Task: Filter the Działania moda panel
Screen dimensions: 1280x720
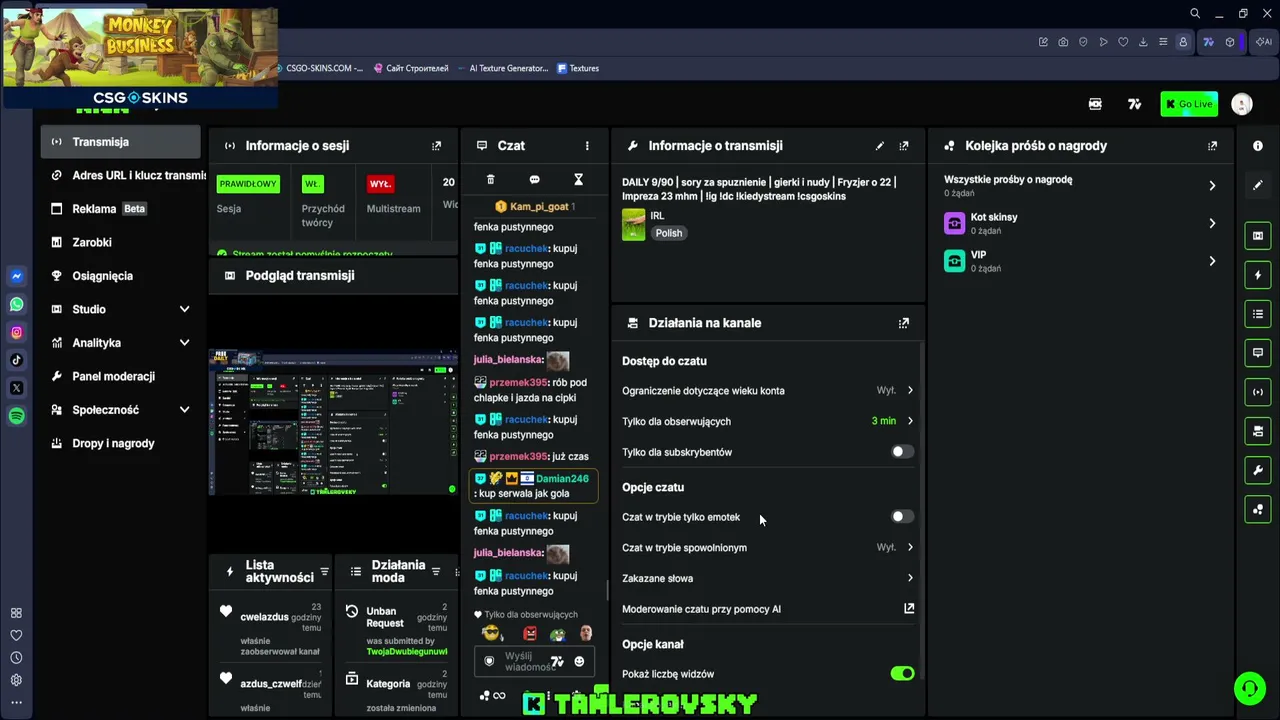Action: point(435,572)
